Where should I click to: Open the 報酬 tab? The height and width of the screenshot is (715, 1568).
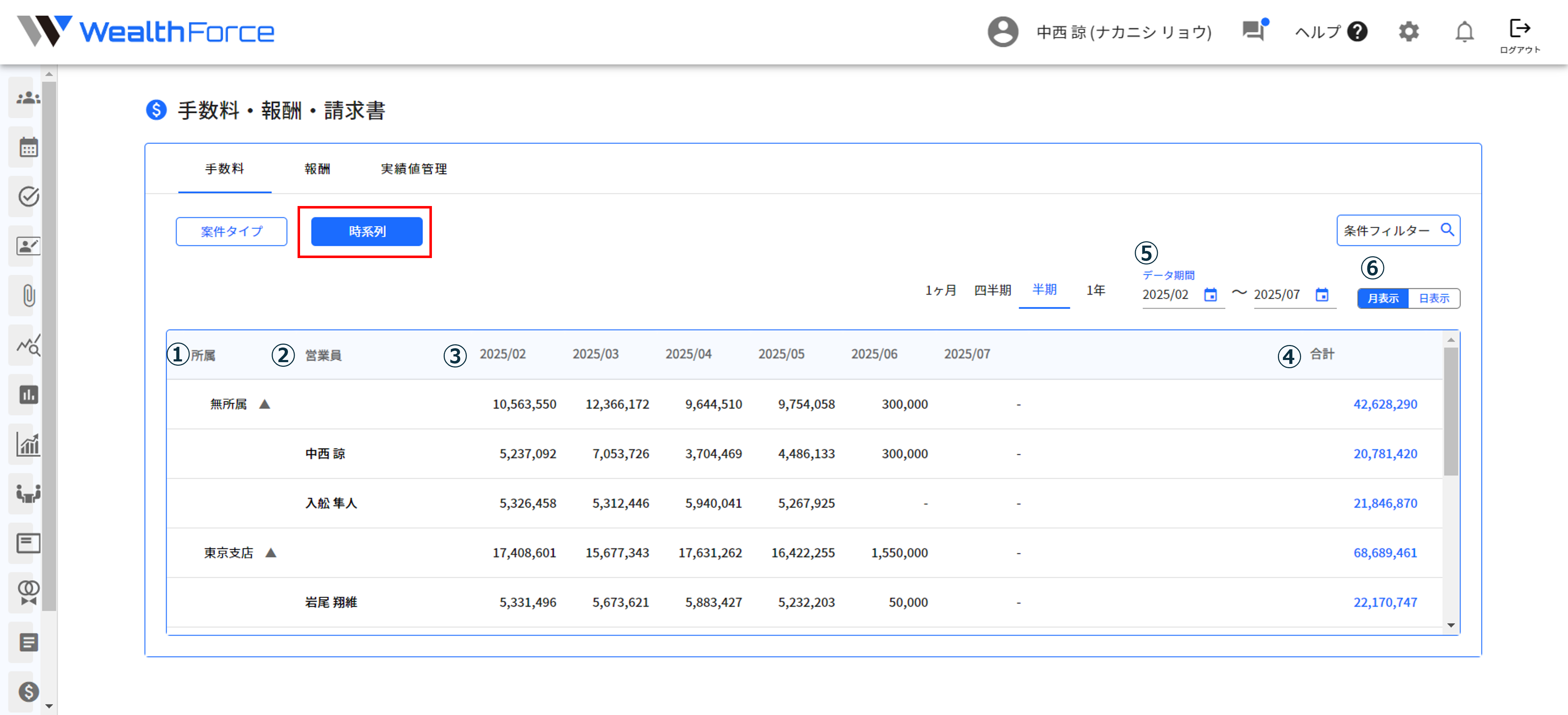[x=317, y=169]
